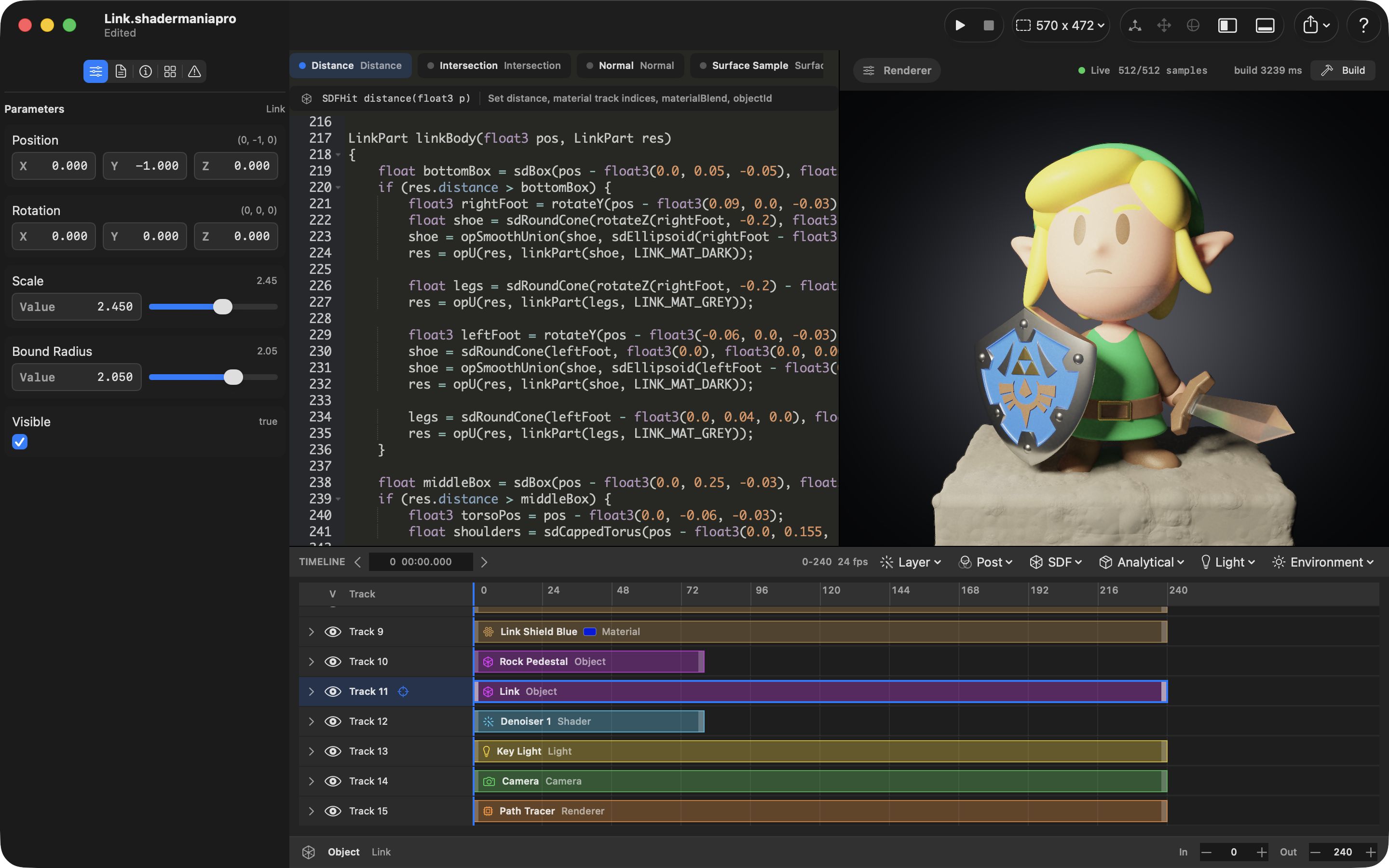The image size is (1389, 868).
Task: Decrease the Out frame value
Action: (x=1316, y=852)
